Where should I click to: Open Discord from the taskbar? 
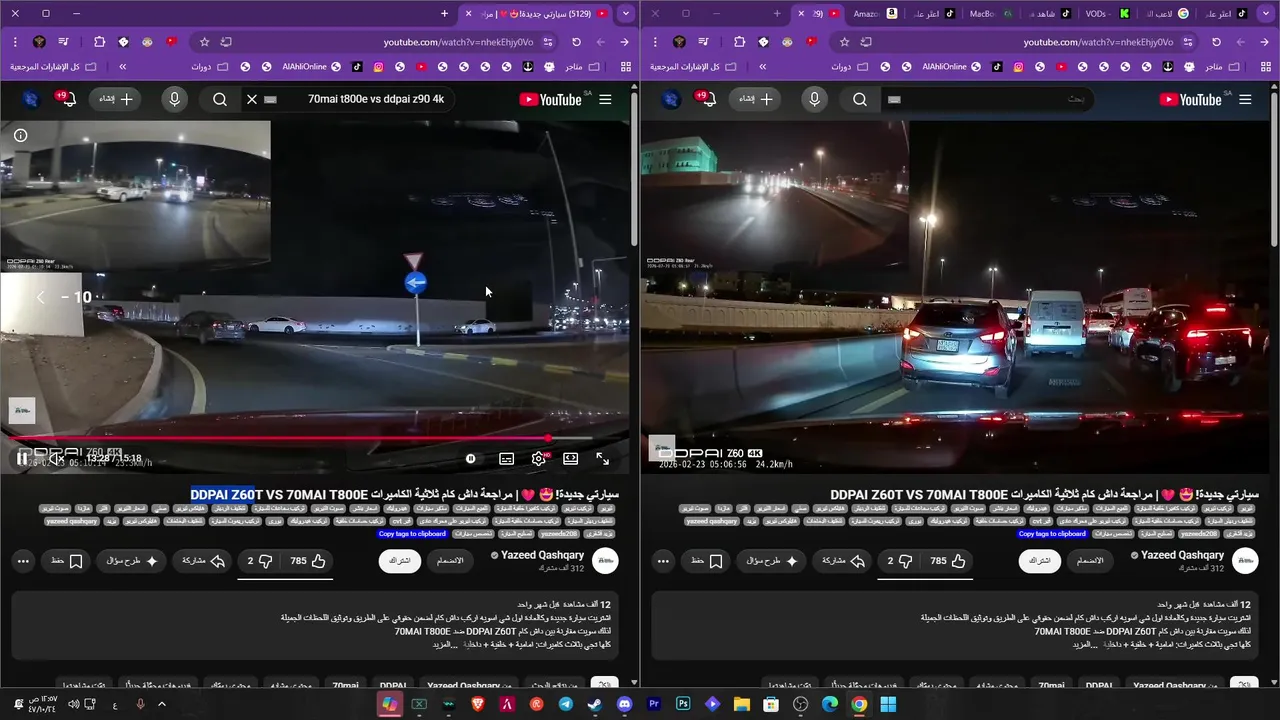625,704
